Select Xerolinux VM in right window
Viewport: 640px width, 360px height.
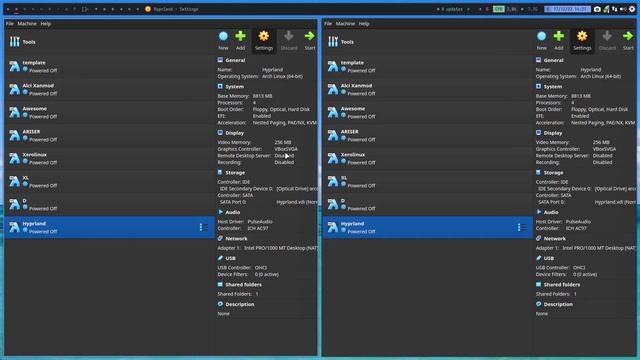point(428,158)
